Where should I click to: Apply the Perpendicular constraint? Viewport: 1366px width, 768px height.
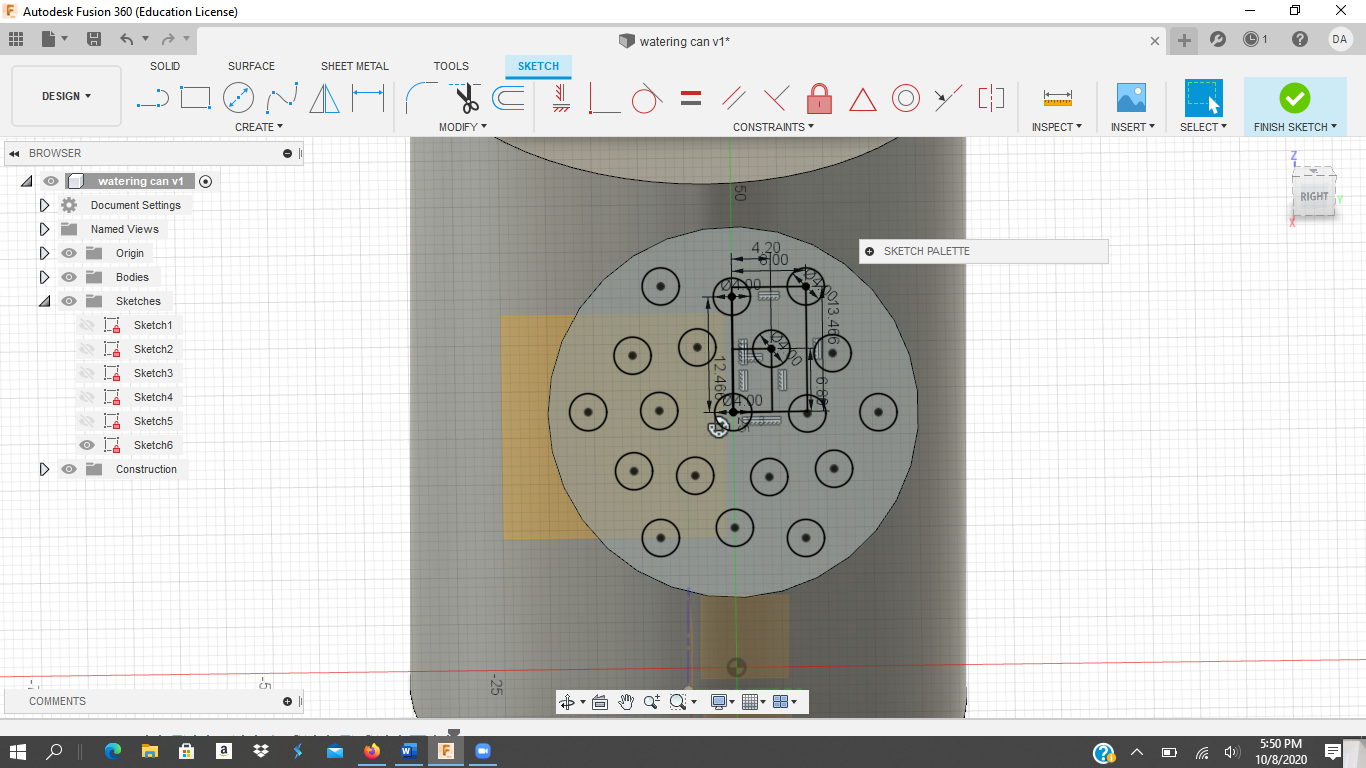pos(776,98)
